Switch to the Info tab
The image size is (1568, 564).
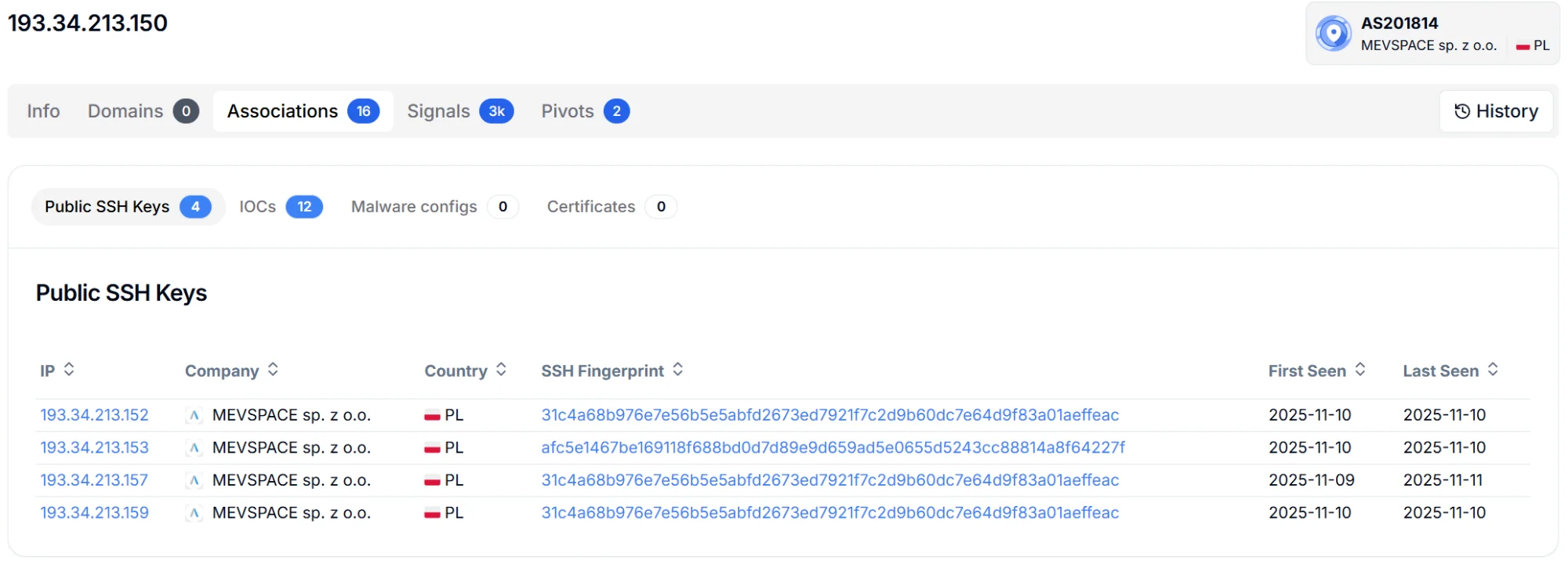point(43,111)
